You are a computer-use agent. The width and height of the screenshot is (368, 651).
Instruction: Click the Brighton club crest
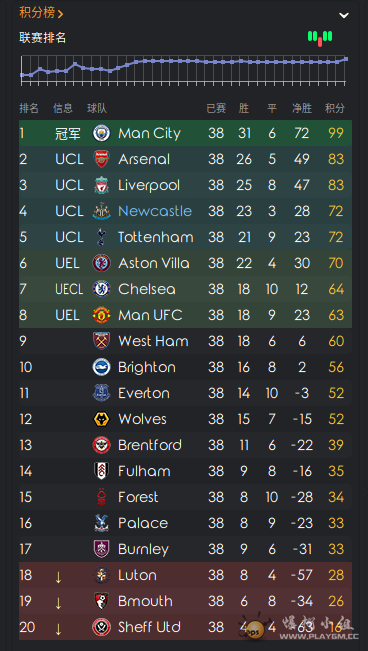click(x=101, y=367)
